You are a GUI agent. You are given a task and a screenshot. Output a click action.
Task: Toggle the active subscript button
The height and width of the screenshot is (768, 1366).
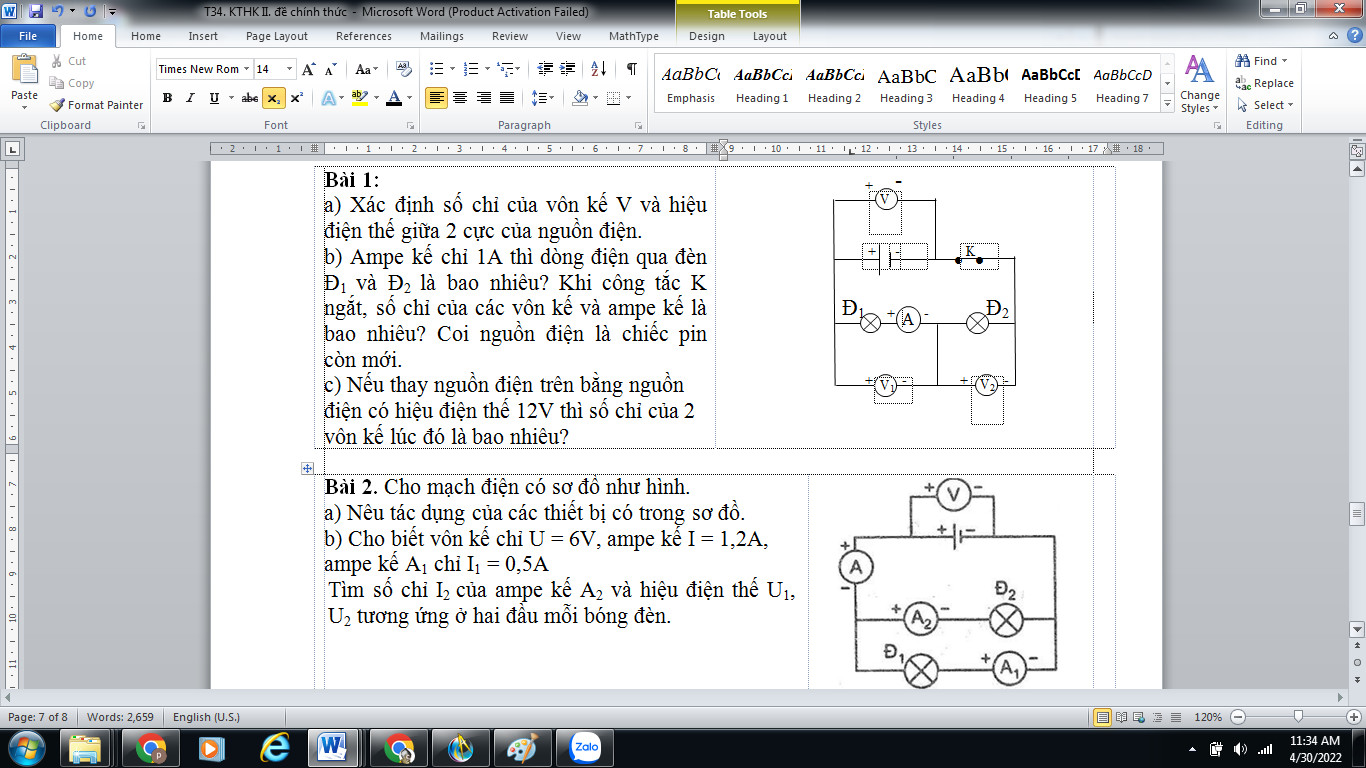pos(272,98)
